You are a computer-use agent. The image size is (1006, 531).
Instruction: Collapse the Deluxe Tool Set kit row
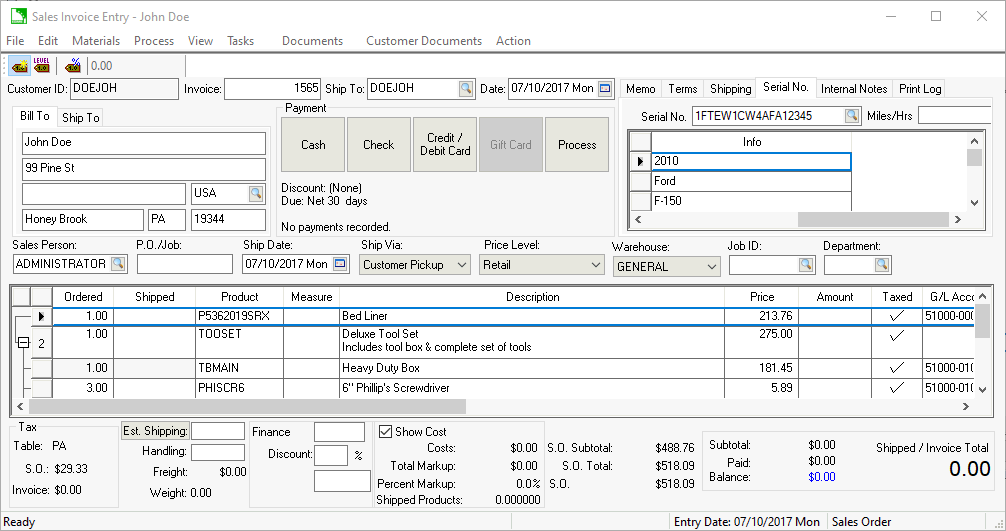coord(22,343)
